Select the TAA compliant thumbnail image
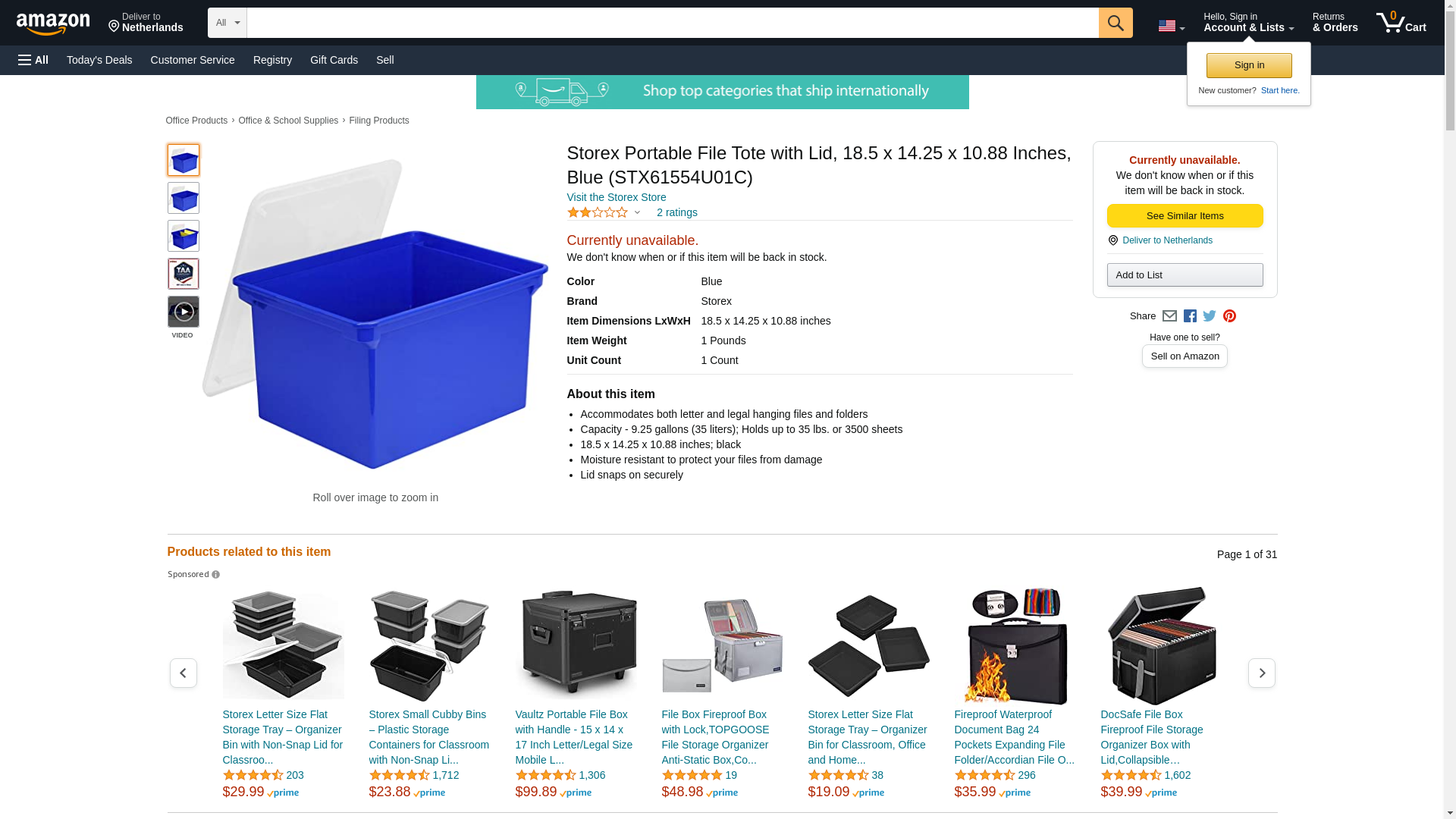Image resolution: width=1456 pixels, height=819 pixels. click(x=183, y=274)
